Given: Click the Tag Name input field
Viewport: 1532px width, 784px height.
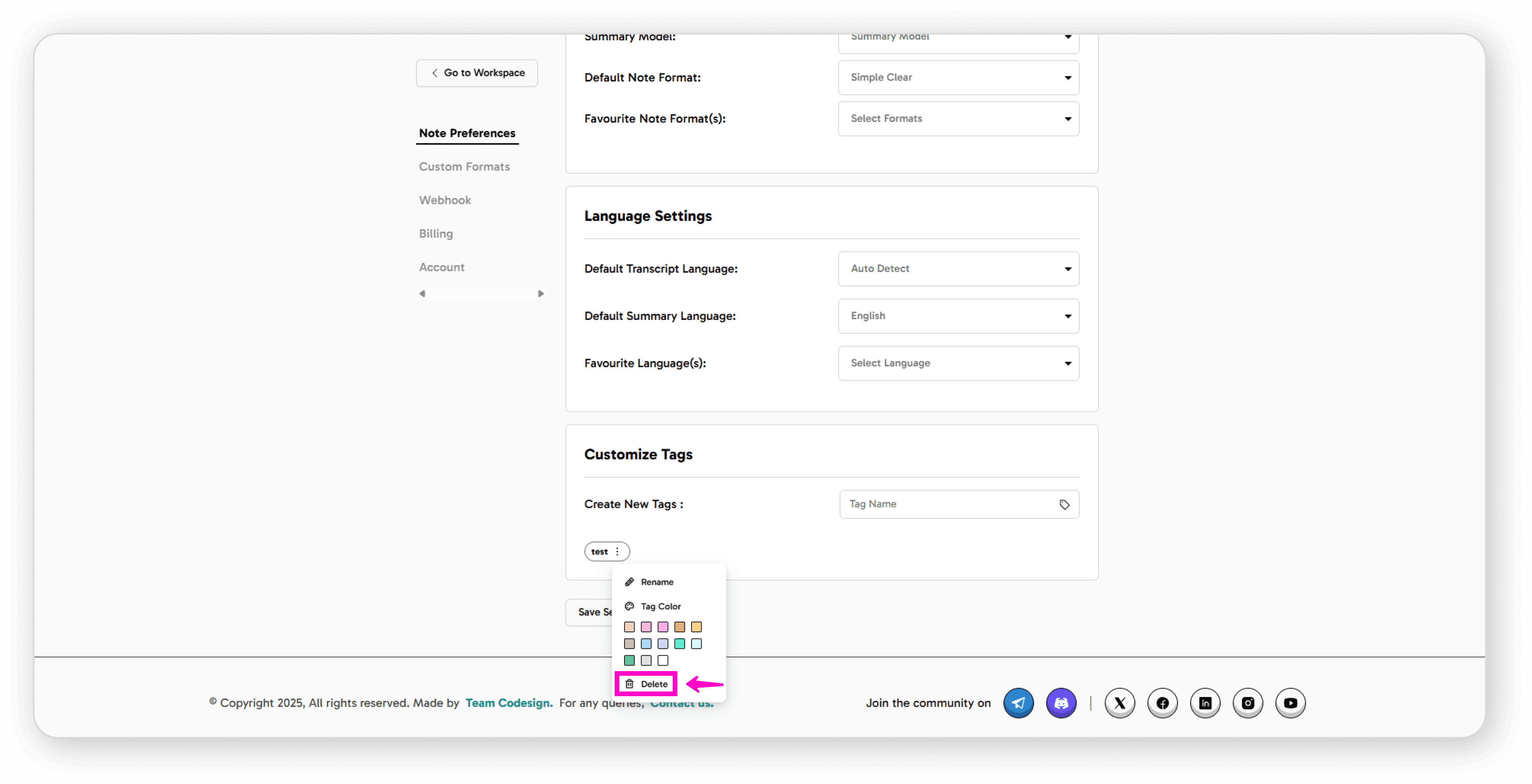Looking at the screenshot, I should click(x=946, y=505).
